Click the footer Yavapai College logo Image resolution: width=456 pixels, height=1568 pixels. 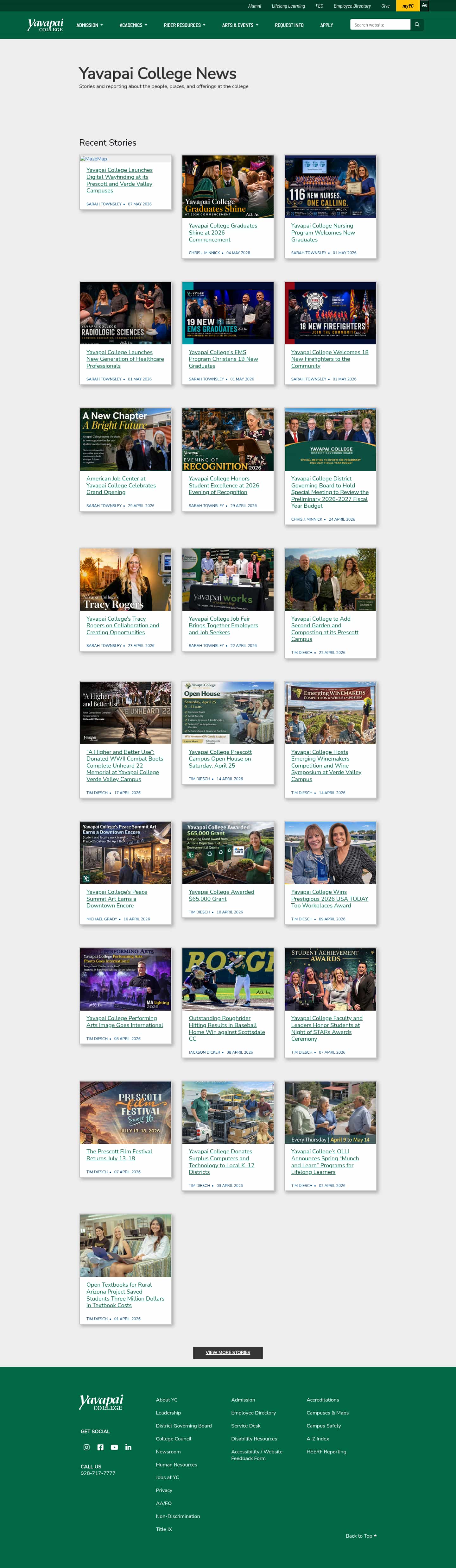click(x=101, y=1402)
